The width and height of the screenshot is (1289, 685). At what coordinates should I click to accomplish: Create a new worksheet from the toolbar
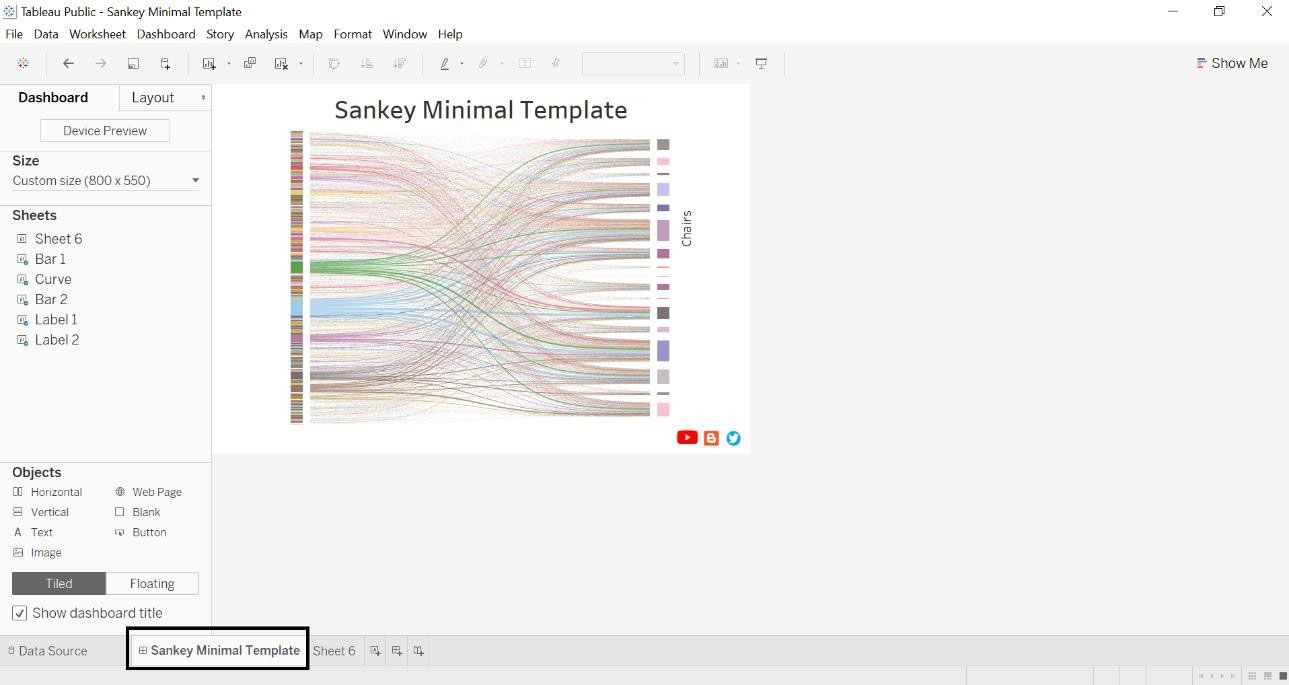click(x=210, y=63)
